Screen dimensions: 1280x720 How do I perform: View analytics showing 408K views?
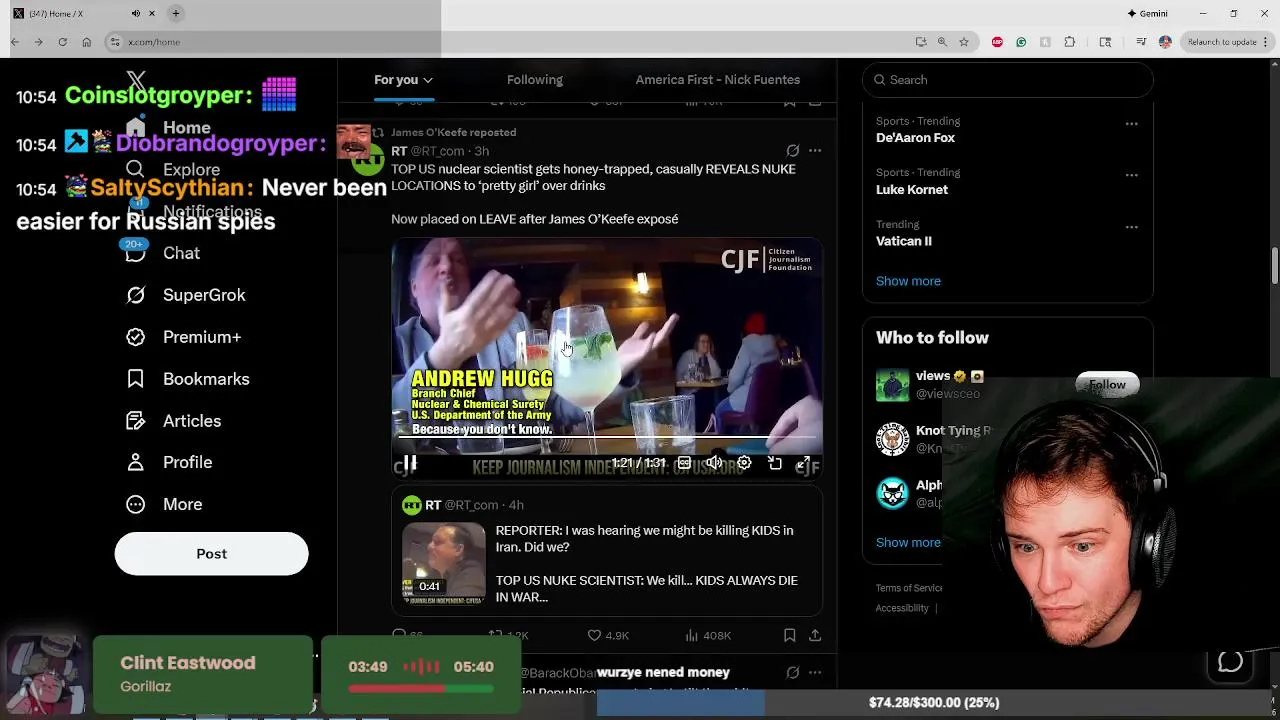708,635
